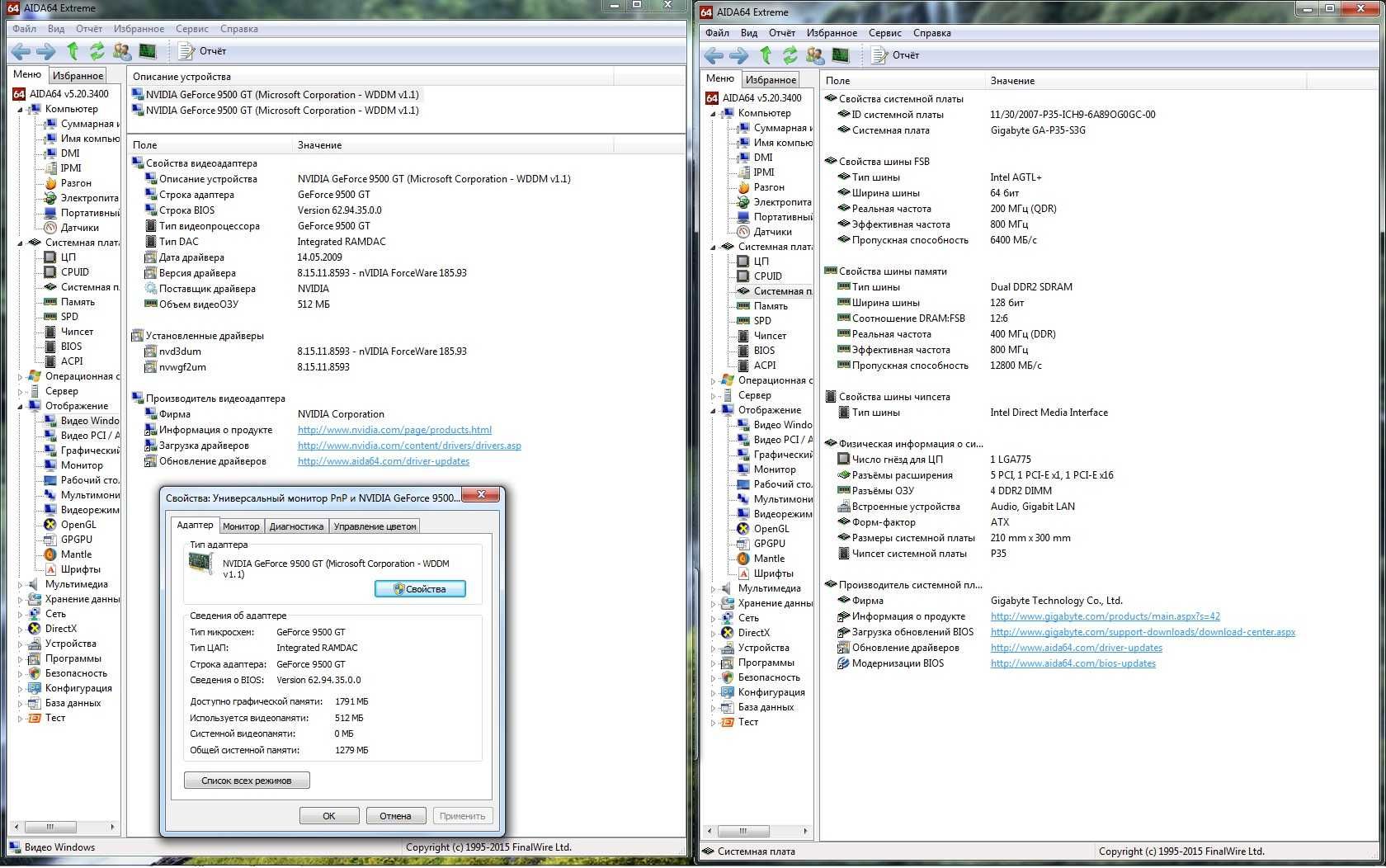Open monitor diagnostics icon in right AIDA64 toolbar

(x=841, y=55)
